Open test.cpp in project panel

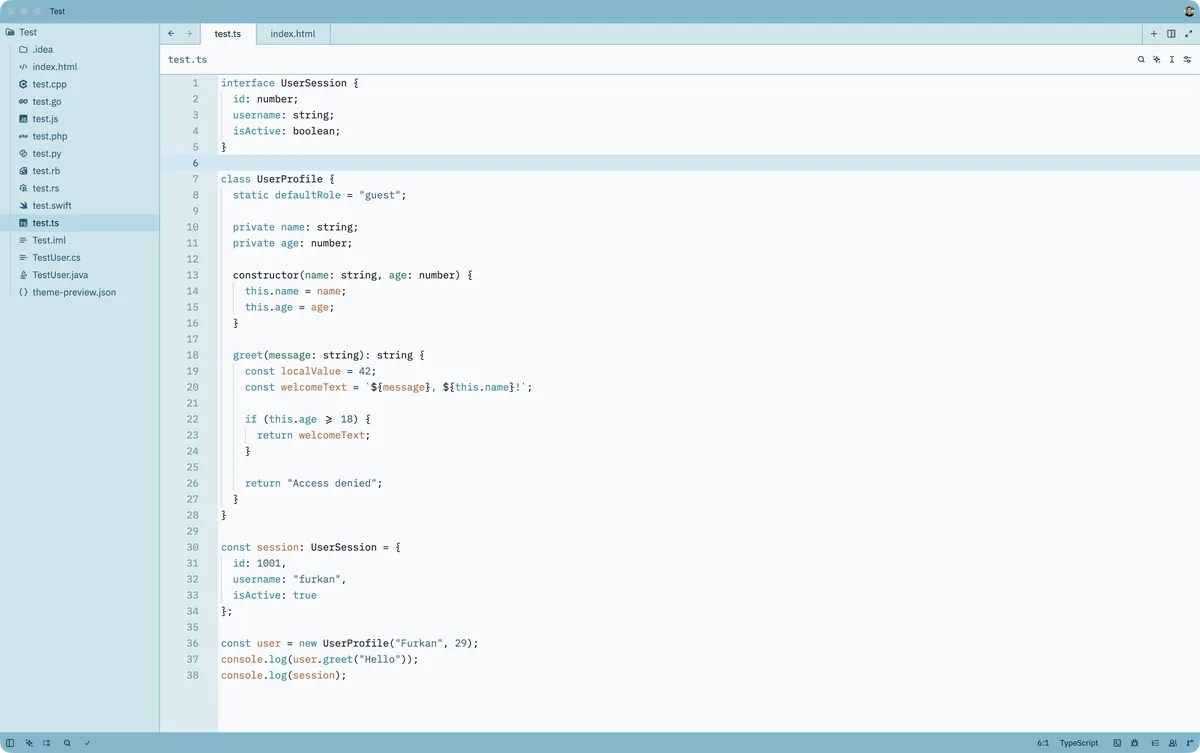[x=80, y=84]
